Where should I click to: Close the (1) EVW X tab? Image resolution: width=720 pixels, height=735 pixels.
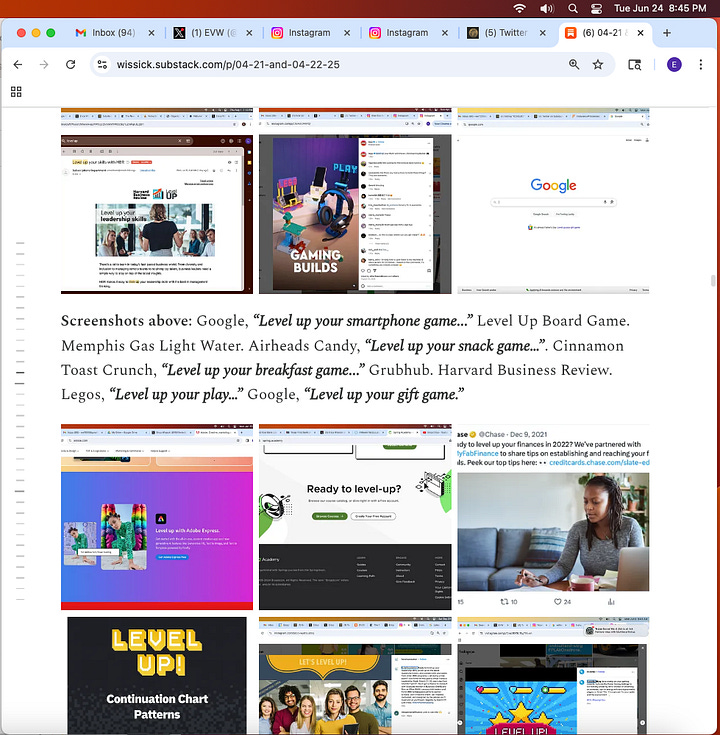[x=249, y=33]
